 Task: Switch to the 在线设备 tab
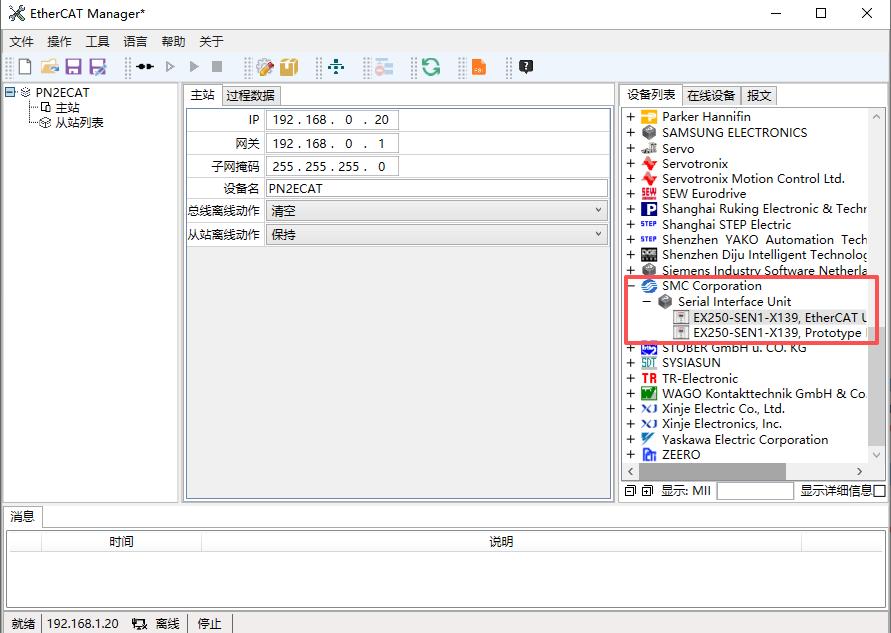[711, 95]
